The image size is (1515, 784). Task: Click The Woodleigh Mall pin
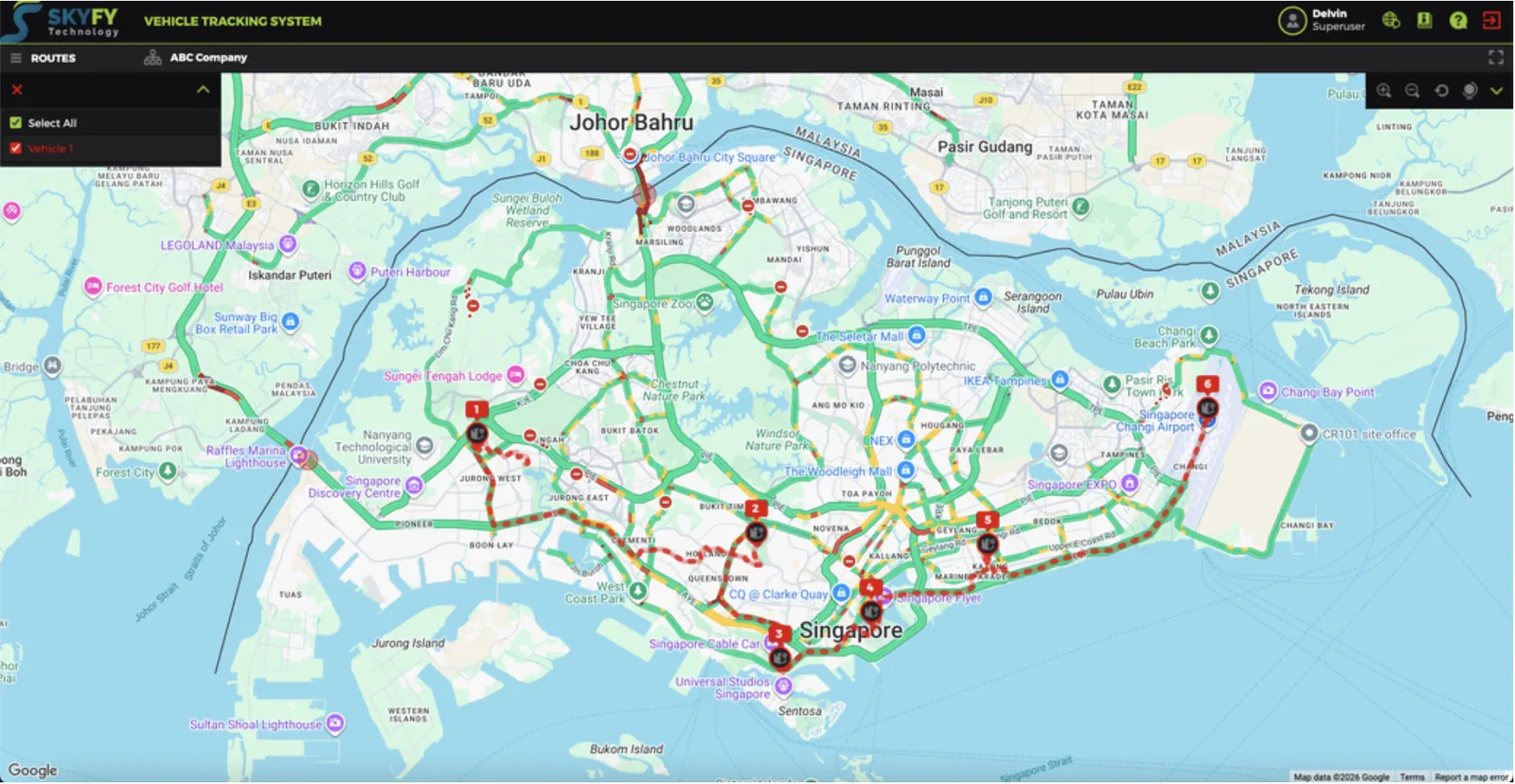pos(906,470)
